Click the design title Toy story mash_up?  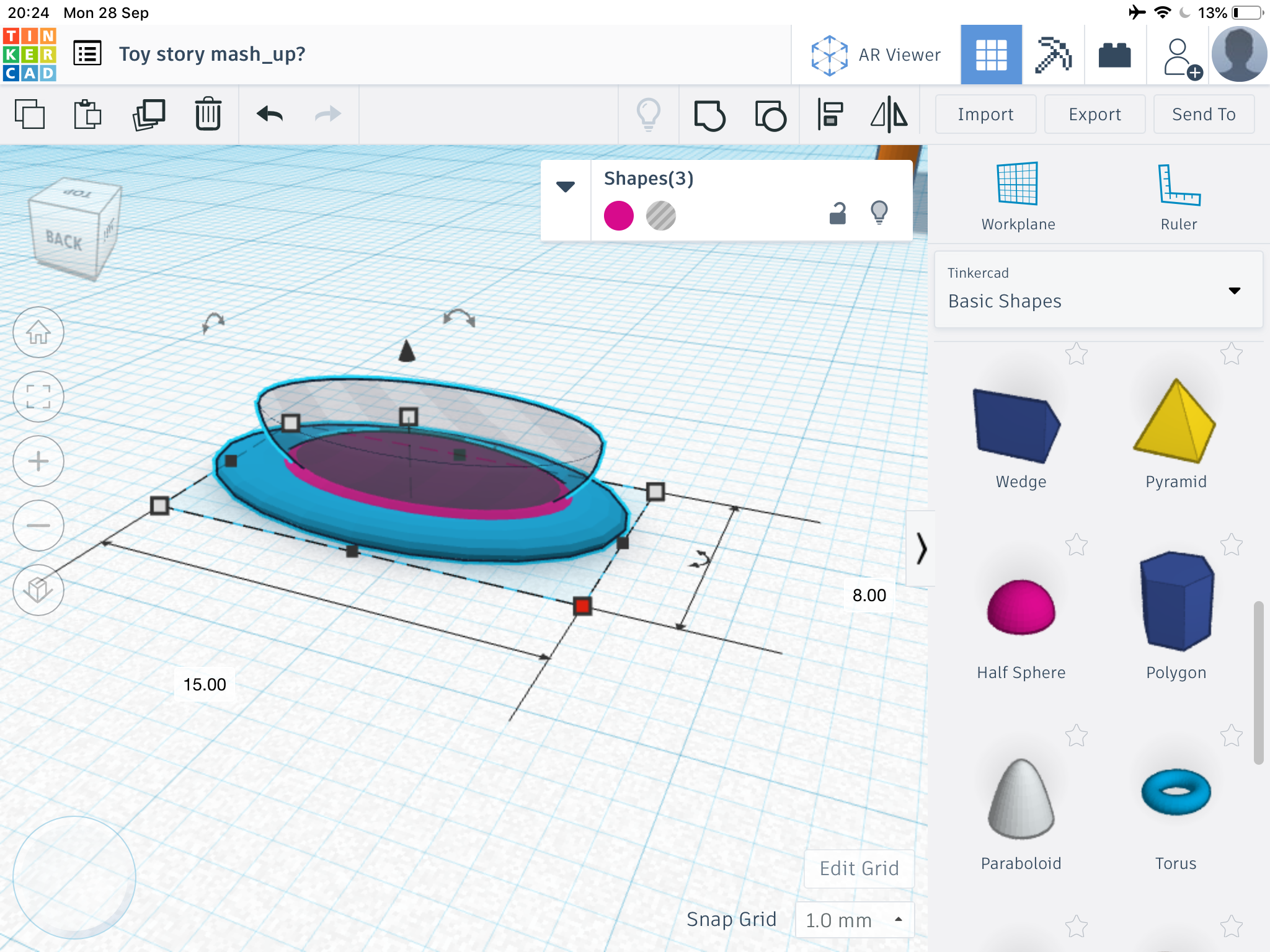(x=212, y=54)
